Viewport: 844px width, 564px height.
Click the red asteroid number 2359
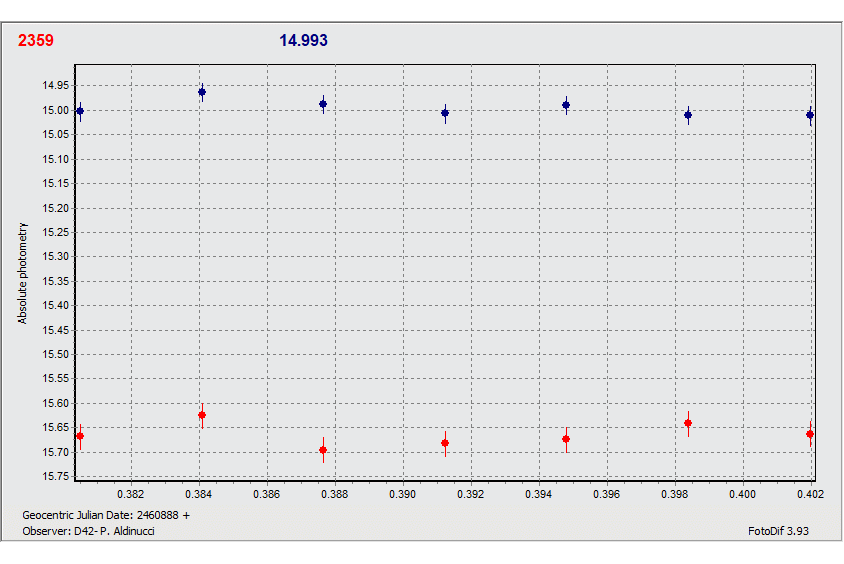click(36, 40)
